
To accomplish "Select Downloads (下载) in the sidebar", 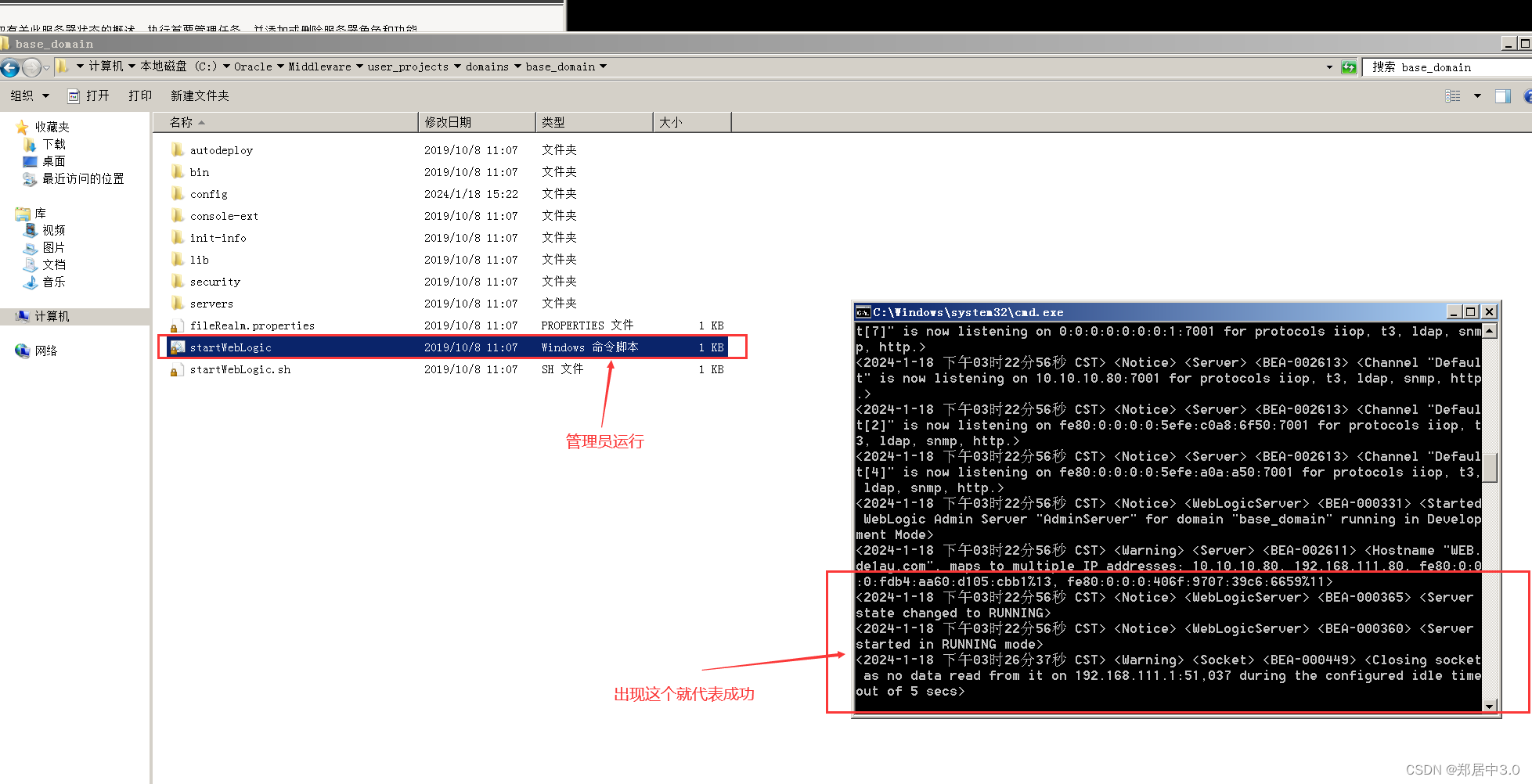I will click(x=54, y=144).
